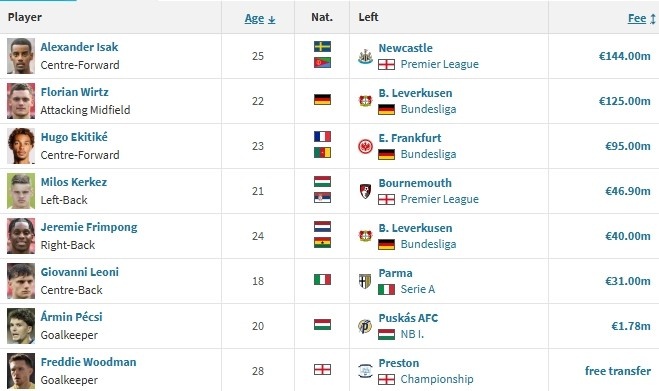This screenshot has height=391, width=659.
Task: Open the B. Leverkusen link in Wirtz row
Action: (x=415, y=93)
